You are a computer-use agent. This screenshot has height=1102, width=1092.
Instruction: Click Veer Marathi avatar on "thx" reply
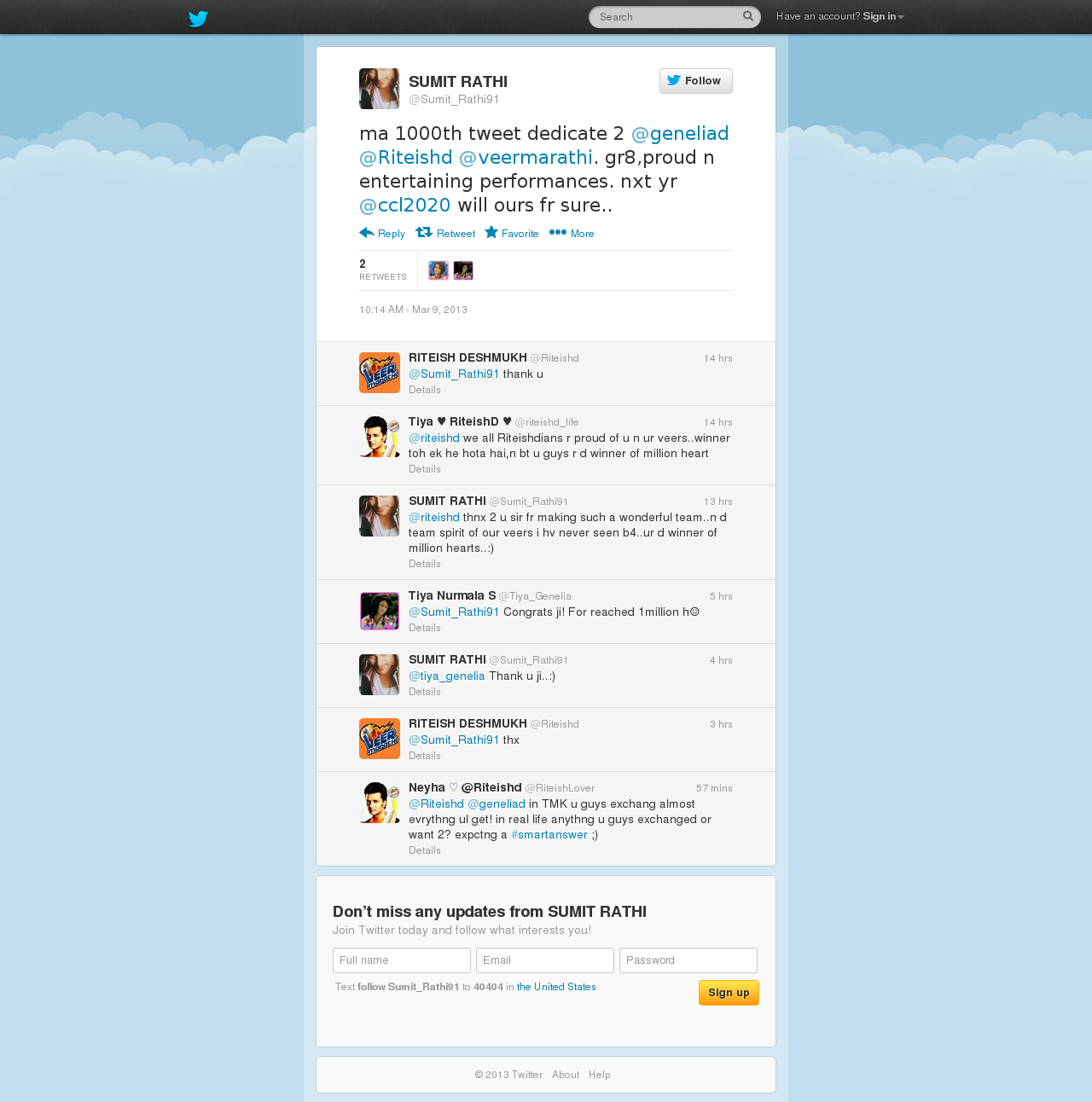(380, 739)
